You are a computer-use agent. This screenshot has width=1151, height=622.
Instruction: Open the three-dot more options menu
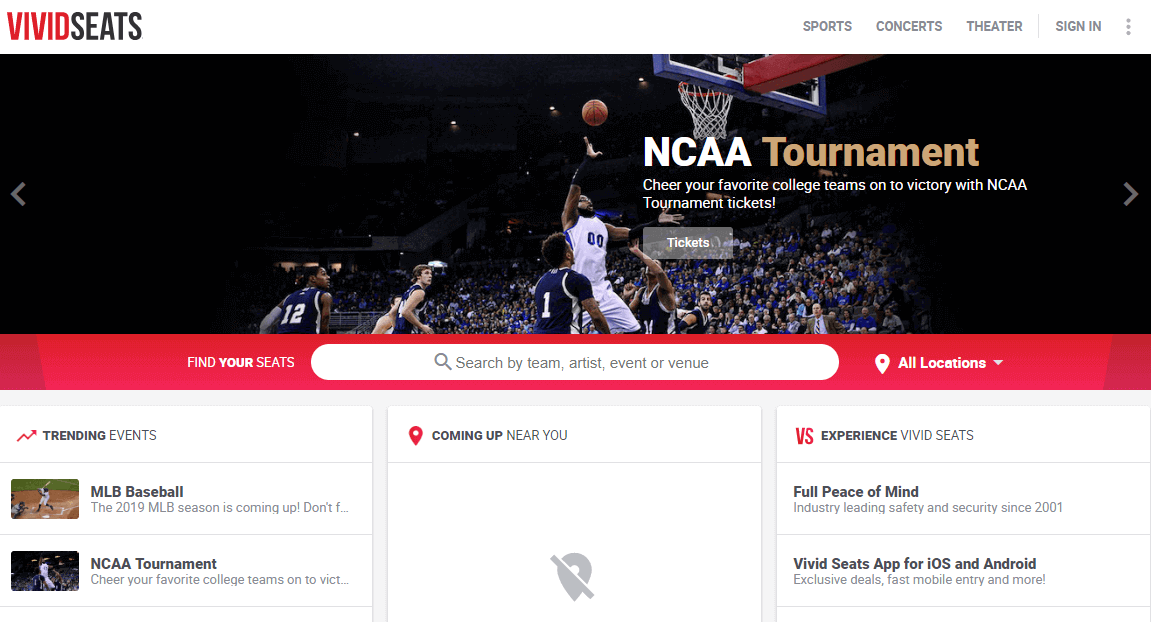click(x=1128, y=27)
